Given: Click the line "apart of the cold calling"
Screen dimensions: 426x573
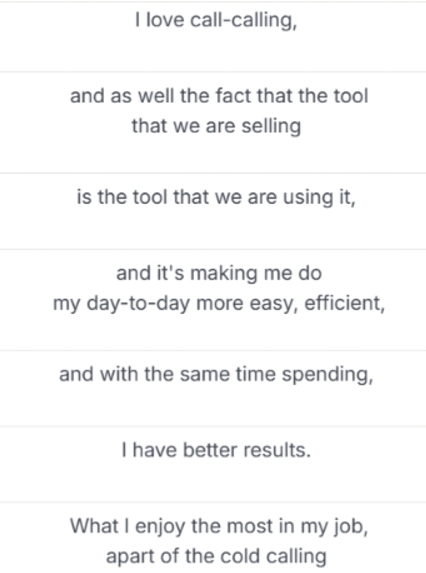Looking at the screenshot, I should [x=216, y=557].
